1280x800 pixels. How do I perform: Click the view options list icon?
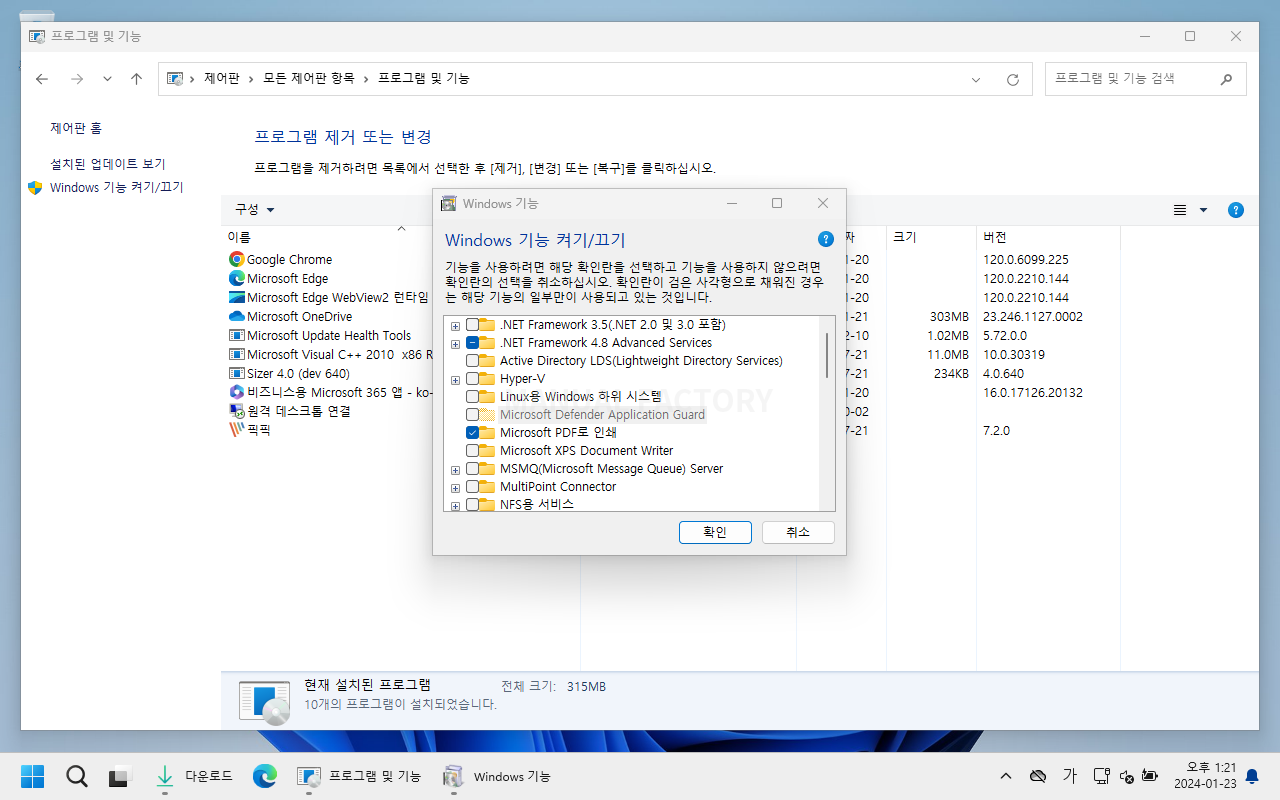1180,210
